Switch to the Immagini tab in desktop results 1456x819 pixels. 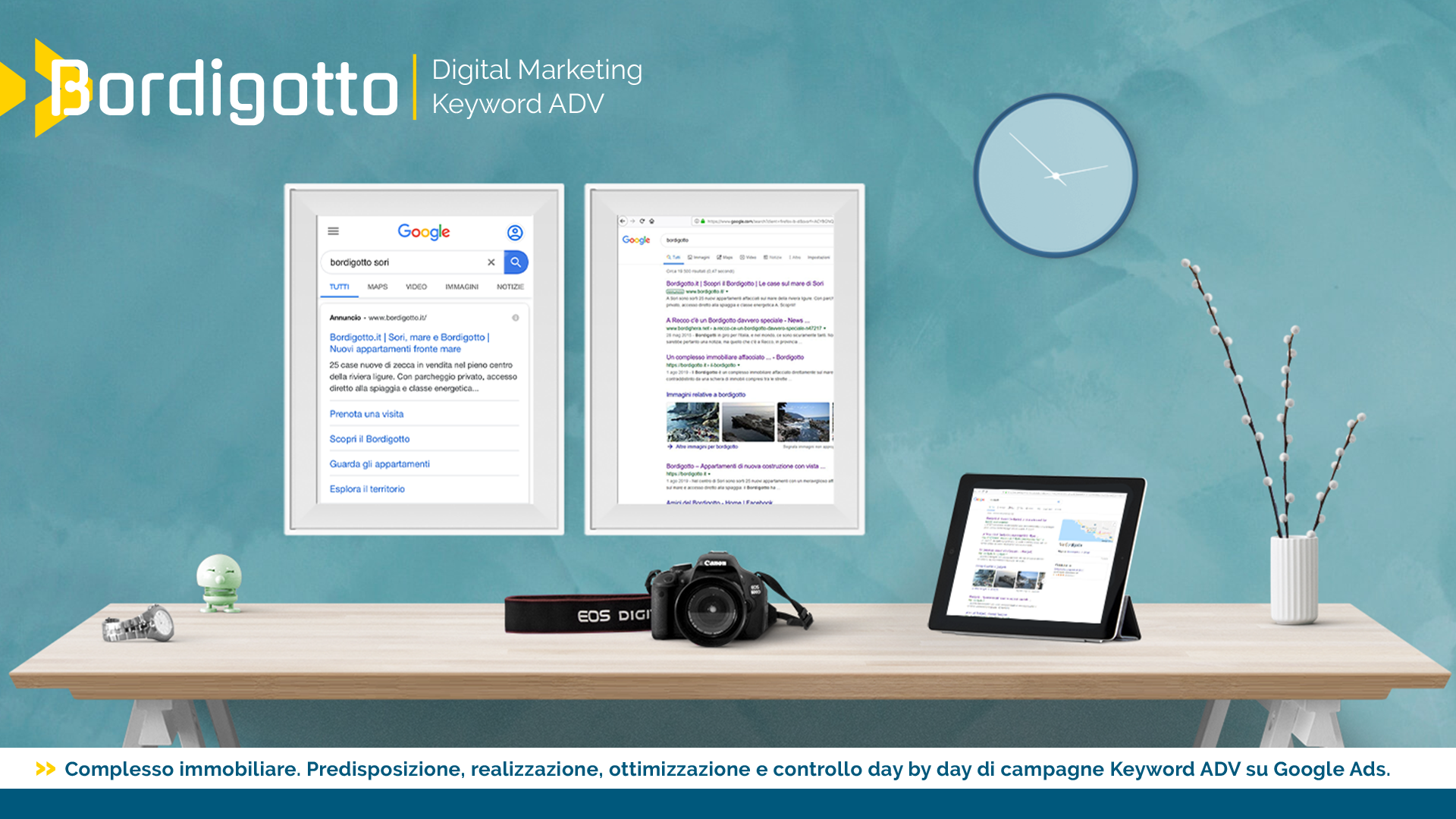tap(699, 257)
